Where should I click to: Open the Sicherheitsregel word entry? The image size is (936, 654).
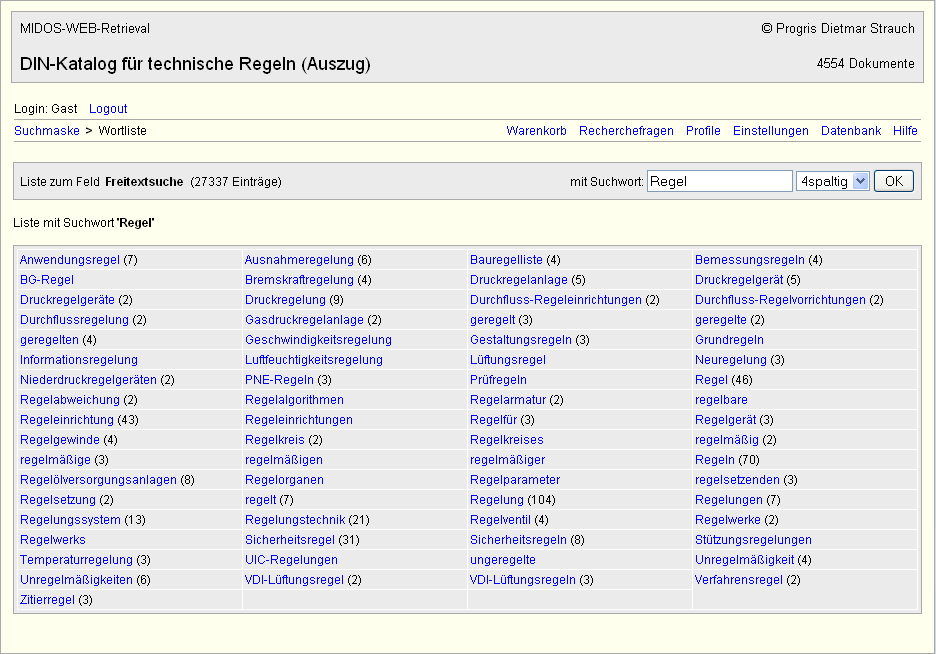(290, 540)
